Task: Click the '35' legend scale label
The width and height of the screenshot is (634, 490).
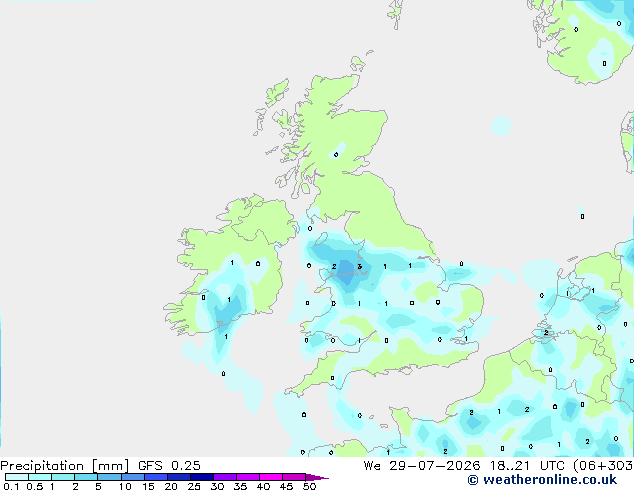Action: pos(241,486)
